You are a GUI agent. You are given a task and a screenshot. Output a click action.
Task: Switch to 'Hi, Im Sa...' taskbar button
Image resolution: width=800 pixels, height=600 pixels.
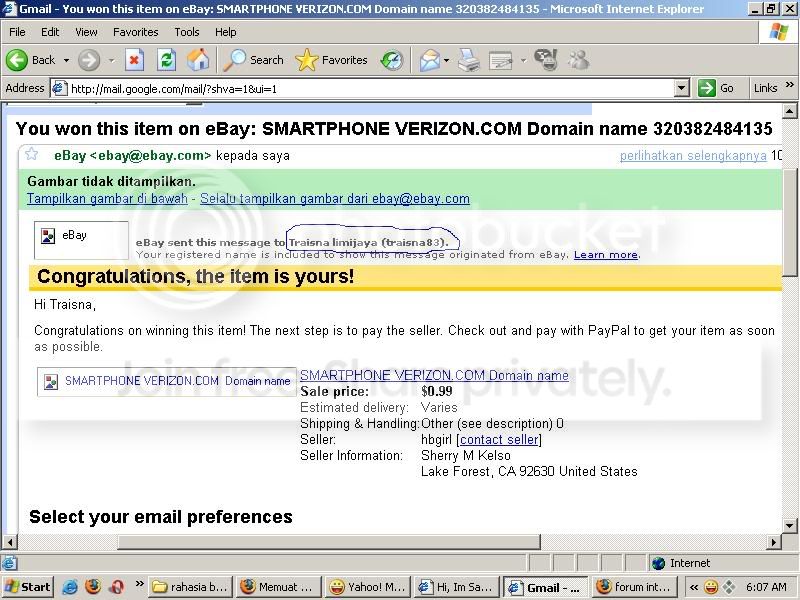coord(456,587)
